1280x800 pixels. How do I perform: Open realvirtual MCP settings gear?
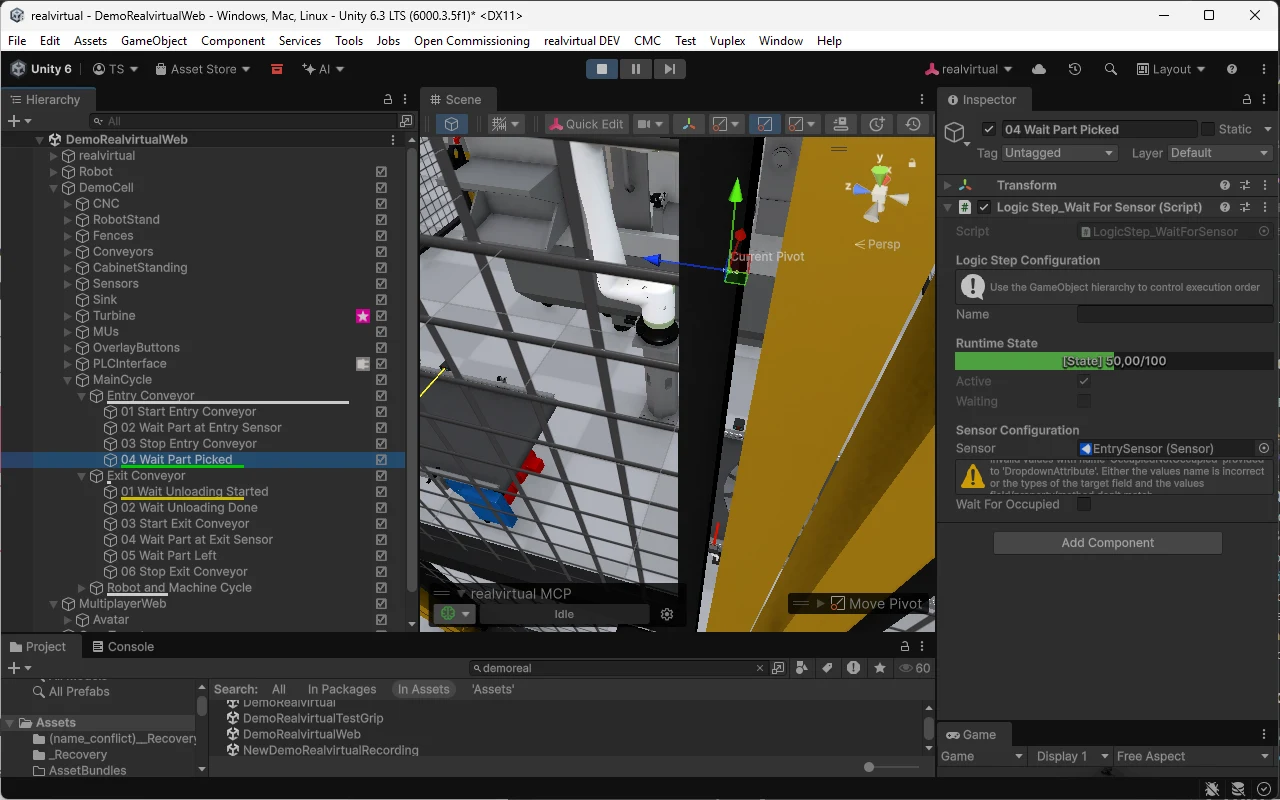(667, 614)
